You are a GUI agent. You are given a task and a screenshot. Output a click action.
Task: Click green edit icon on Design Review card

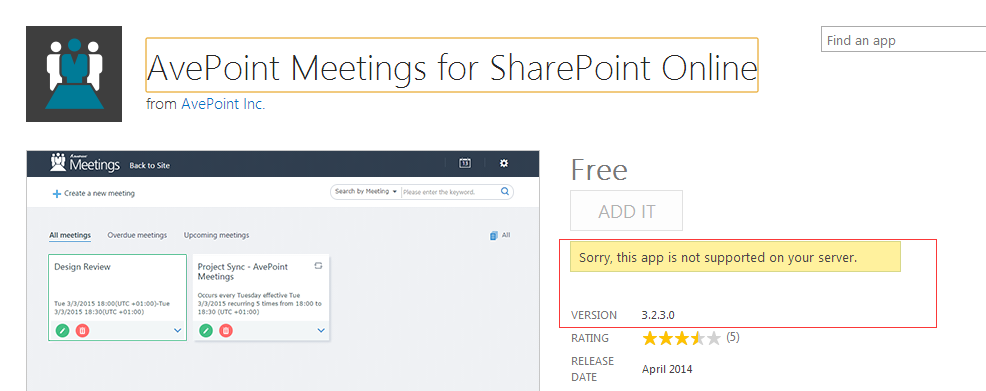click(x=62, y=330)
